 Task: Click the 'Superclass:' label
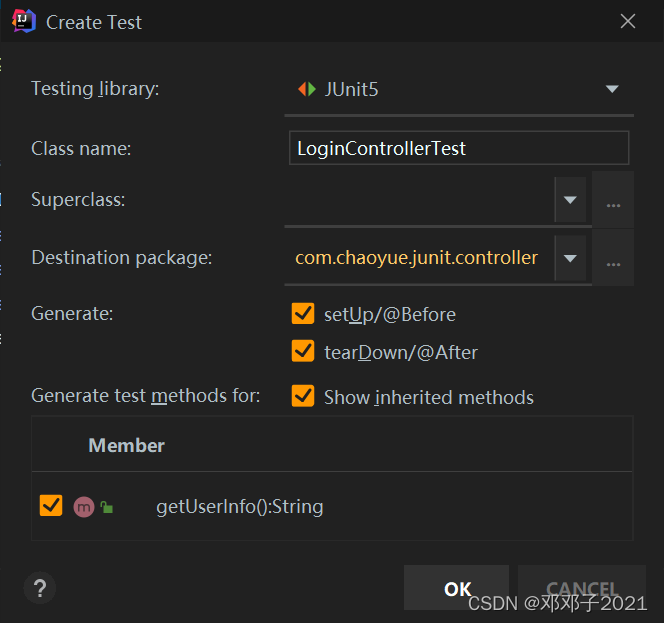(78, 199)
